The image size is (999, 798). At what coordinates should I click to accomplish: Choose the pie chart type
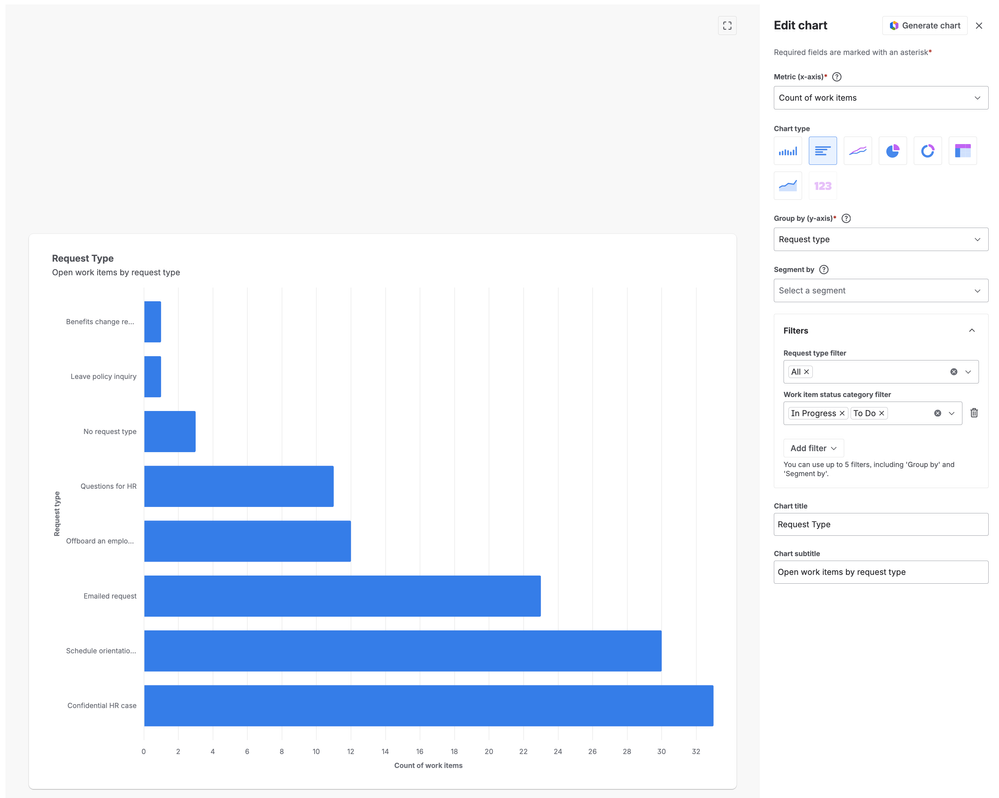[x=893, y=151]
